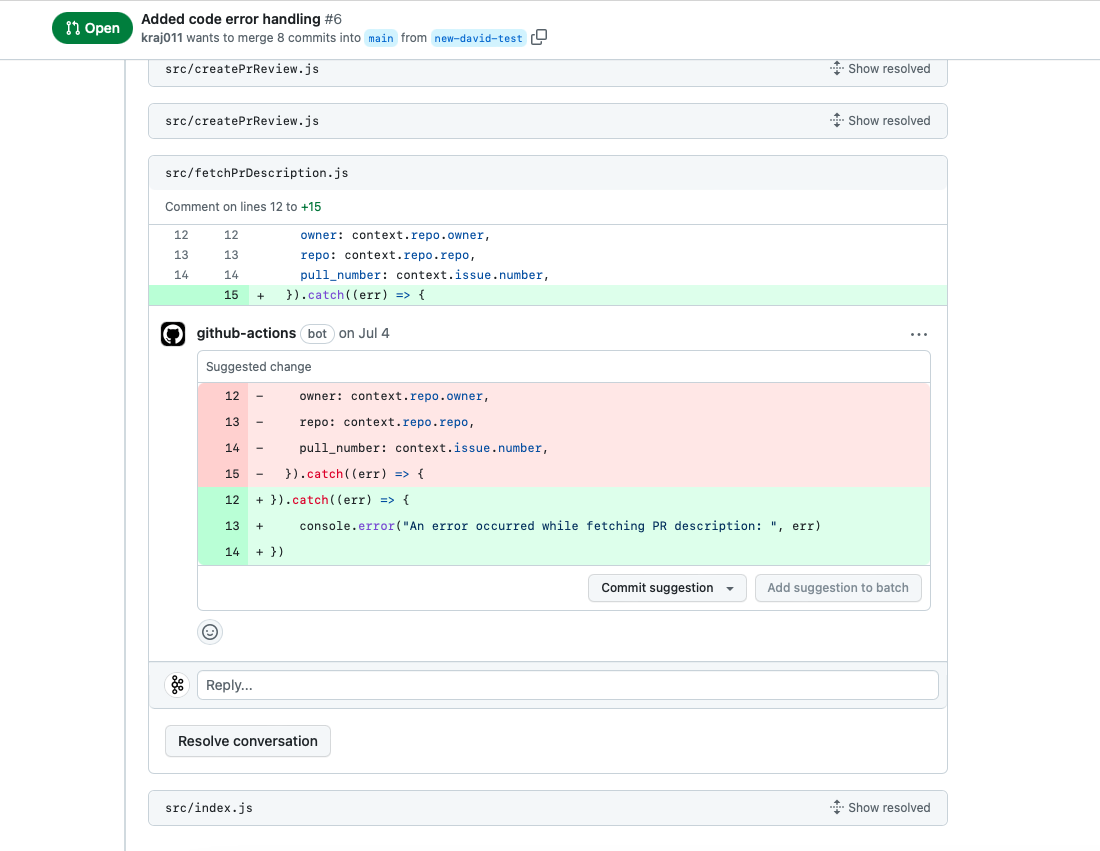Click the unfold icon on src/index.js header
The width and height of the screenshot is (1100, 851).
click(x=836, y=807)
